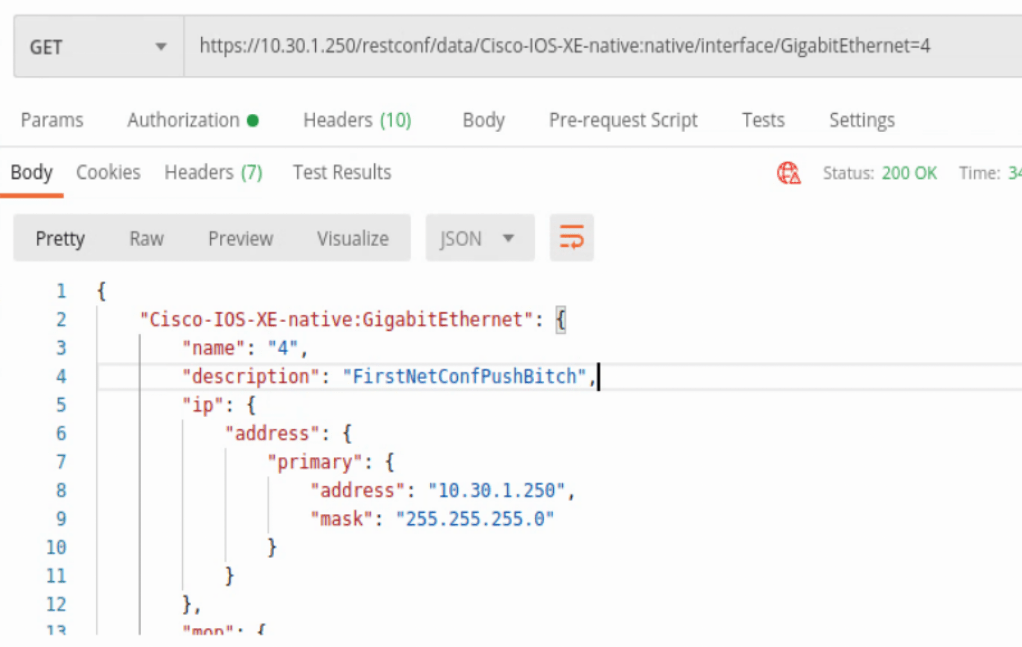Expand the JSON format dropdown

[479, 239]
